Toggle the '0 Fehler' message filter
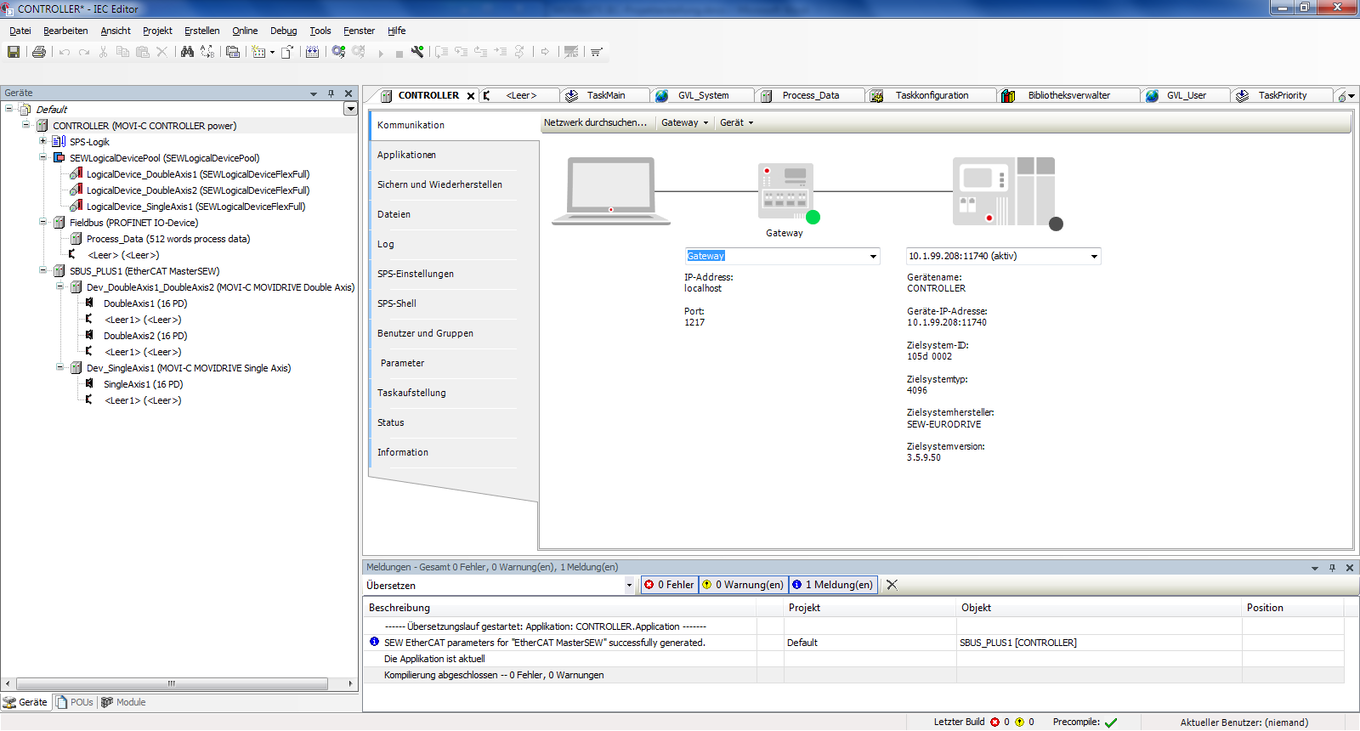The height and width of the screenshot is (731, 1360). click(x=668, y=585)
